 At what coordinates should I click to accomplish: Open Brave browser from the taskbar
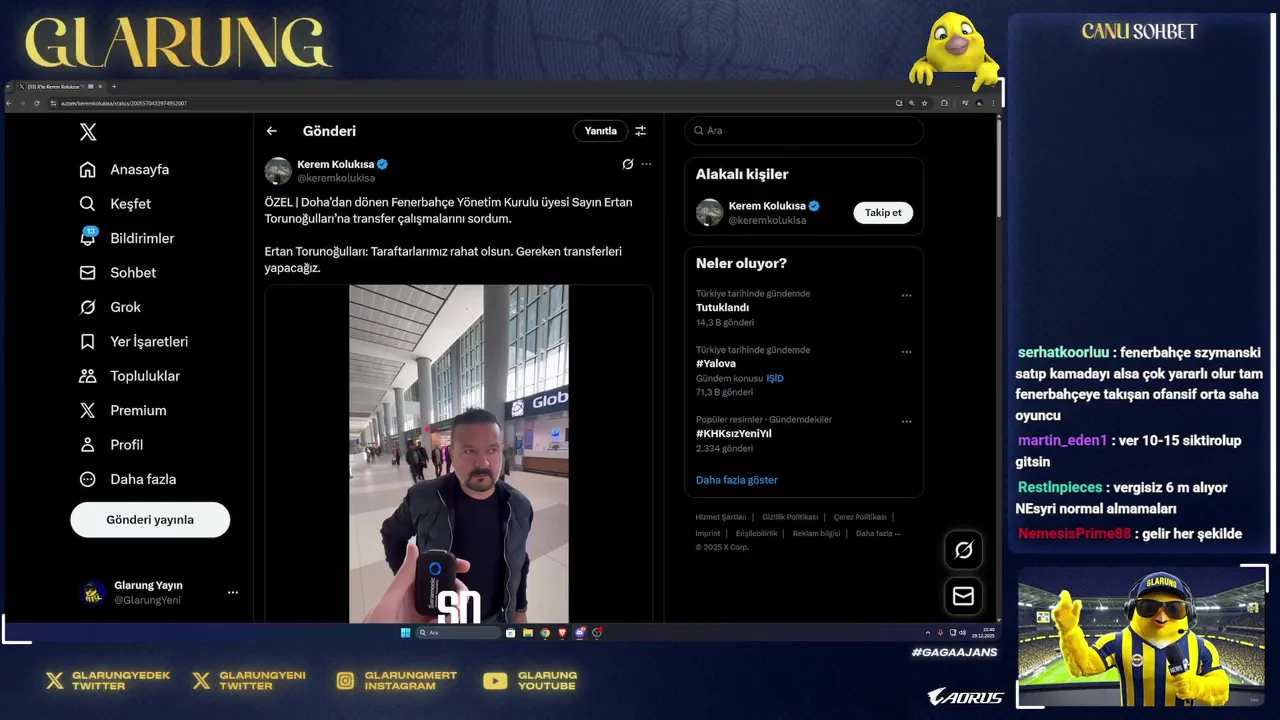point(562,633)
